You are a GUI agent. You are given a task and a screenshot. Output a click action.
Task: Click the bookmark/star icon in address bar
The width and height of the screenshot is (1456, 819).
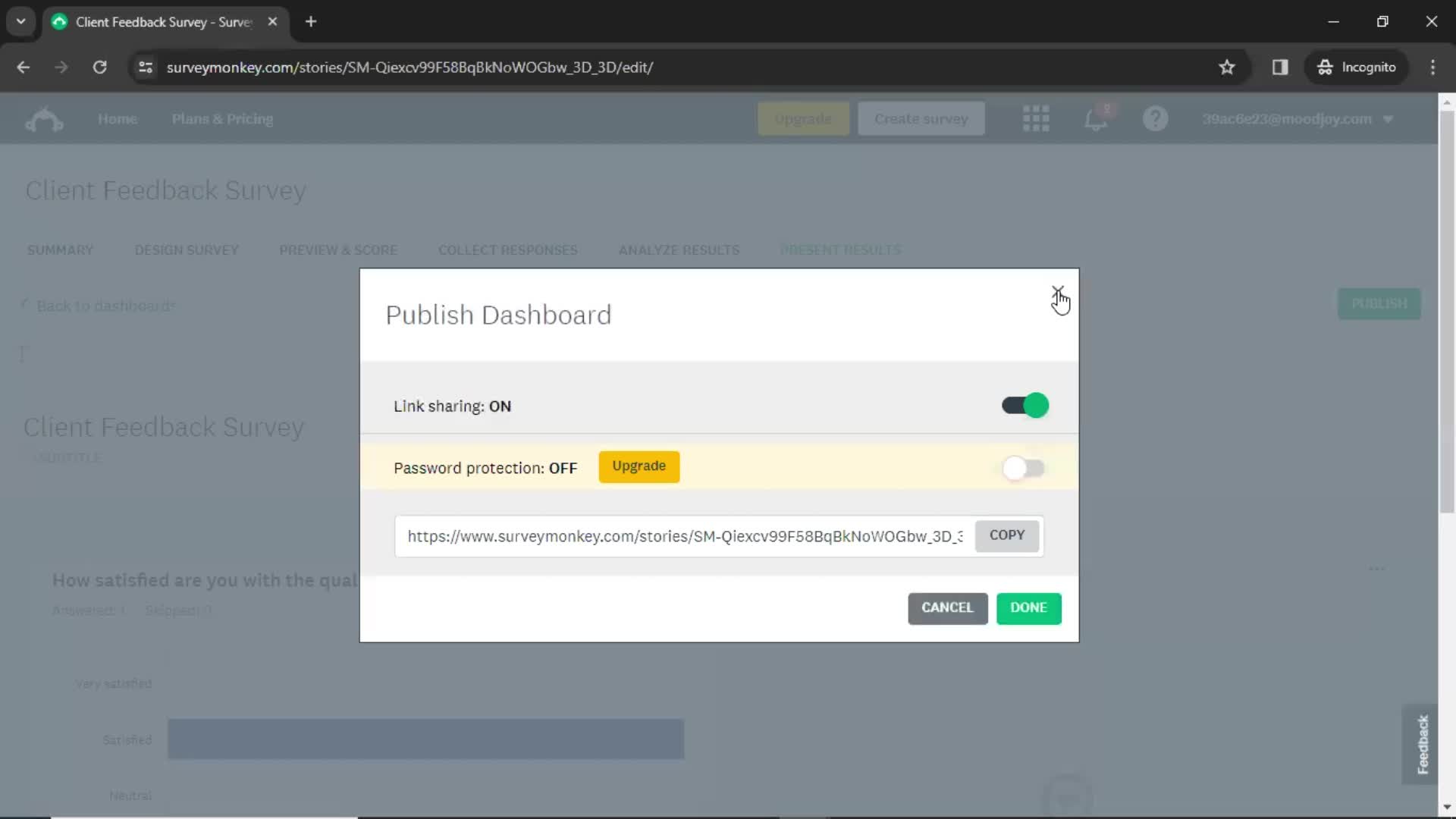click(x=1226, y=67)
